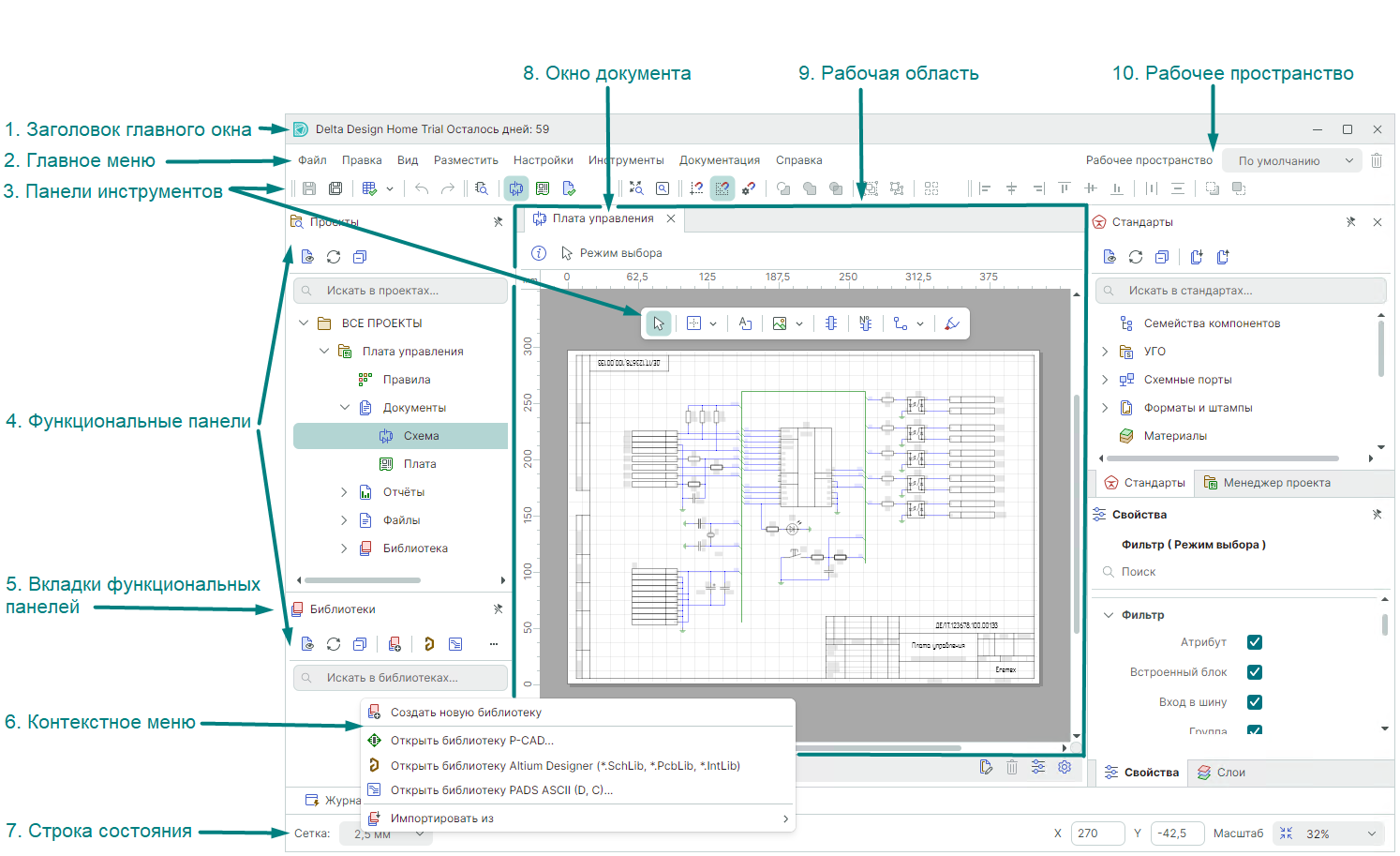Uncheck the Атрибут filter checkbox

pos(1255,642)
